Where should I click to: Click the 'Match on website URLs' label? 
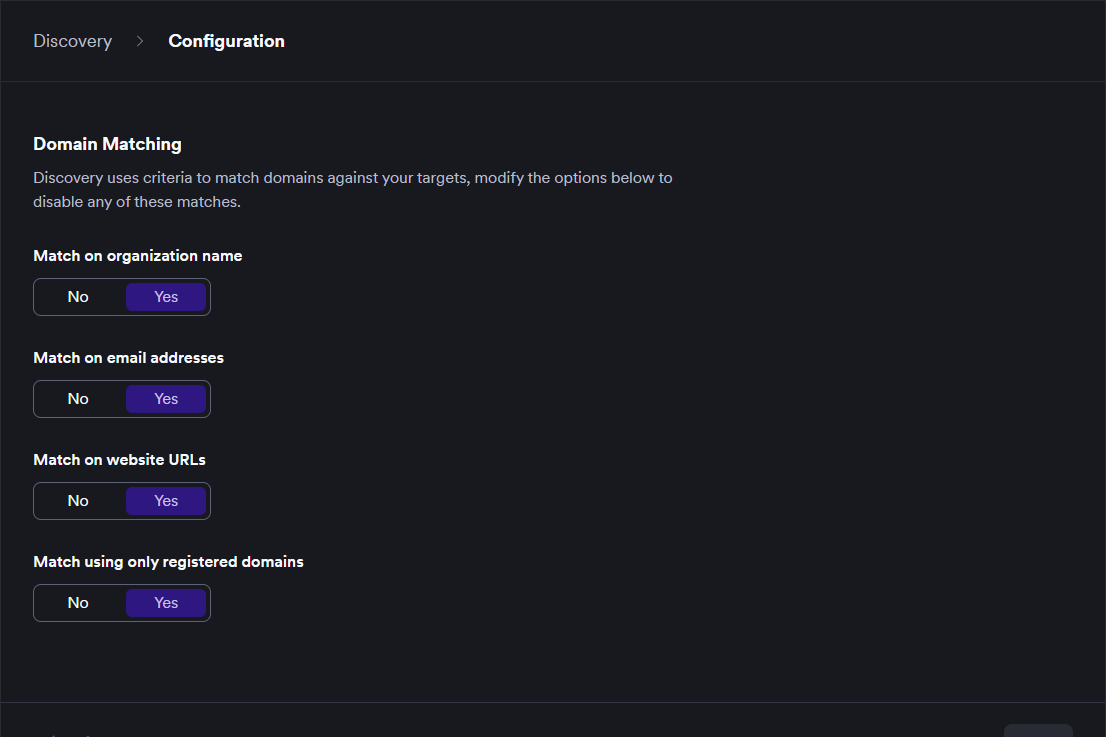(119, 460)
